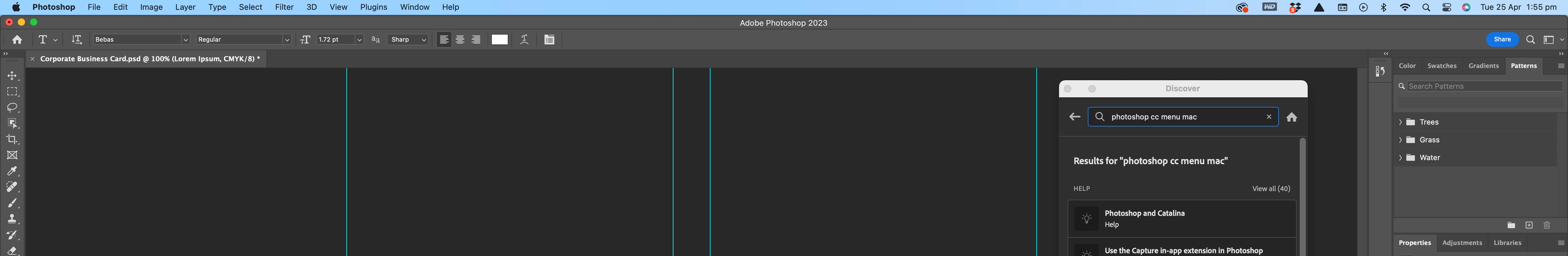Click the white text color swatch
This screenshot has width=1568, height=256.
coord(500,40)
